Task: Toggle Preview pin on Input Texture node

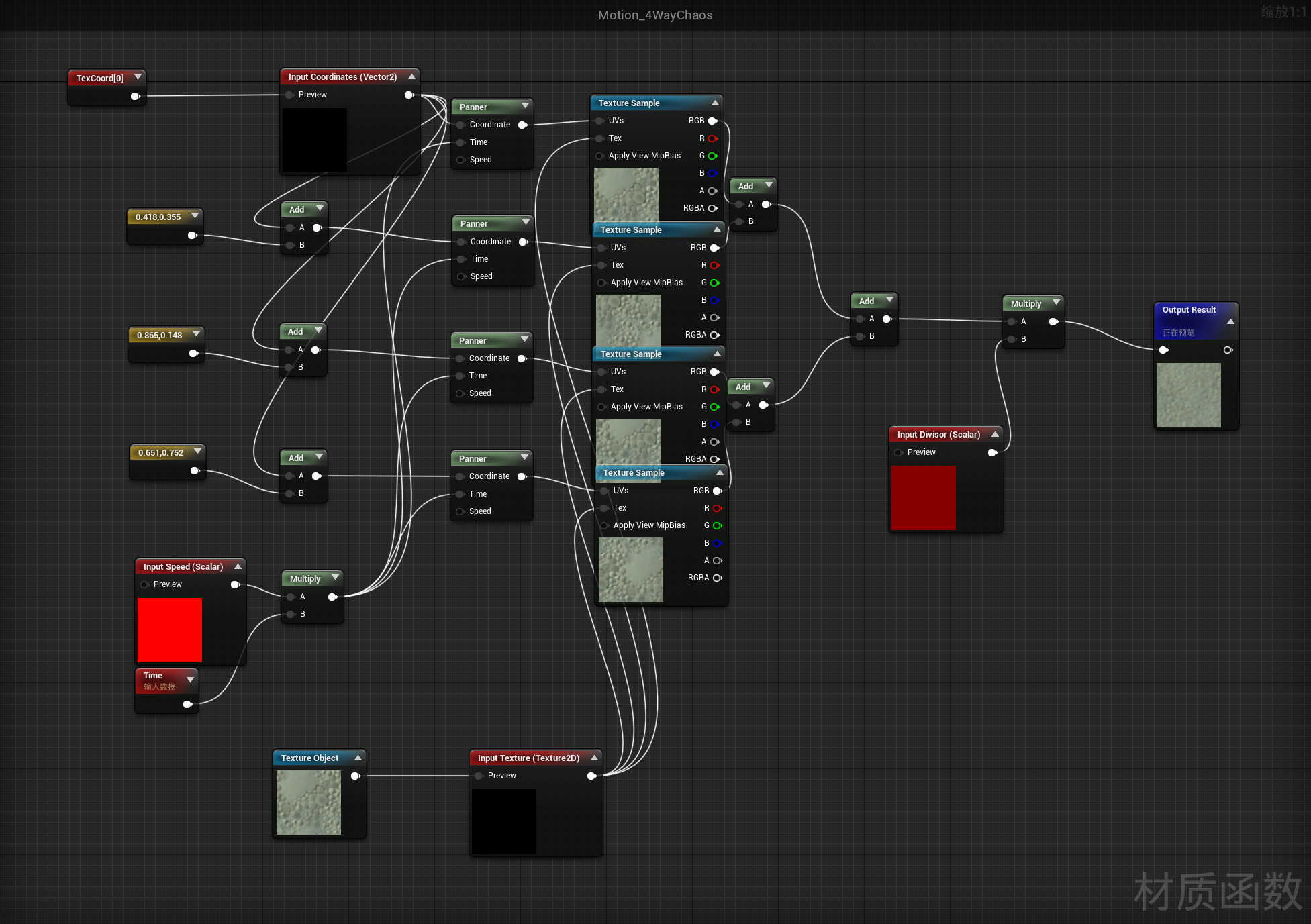Action: pyautogui.click(x=479, y=776)
